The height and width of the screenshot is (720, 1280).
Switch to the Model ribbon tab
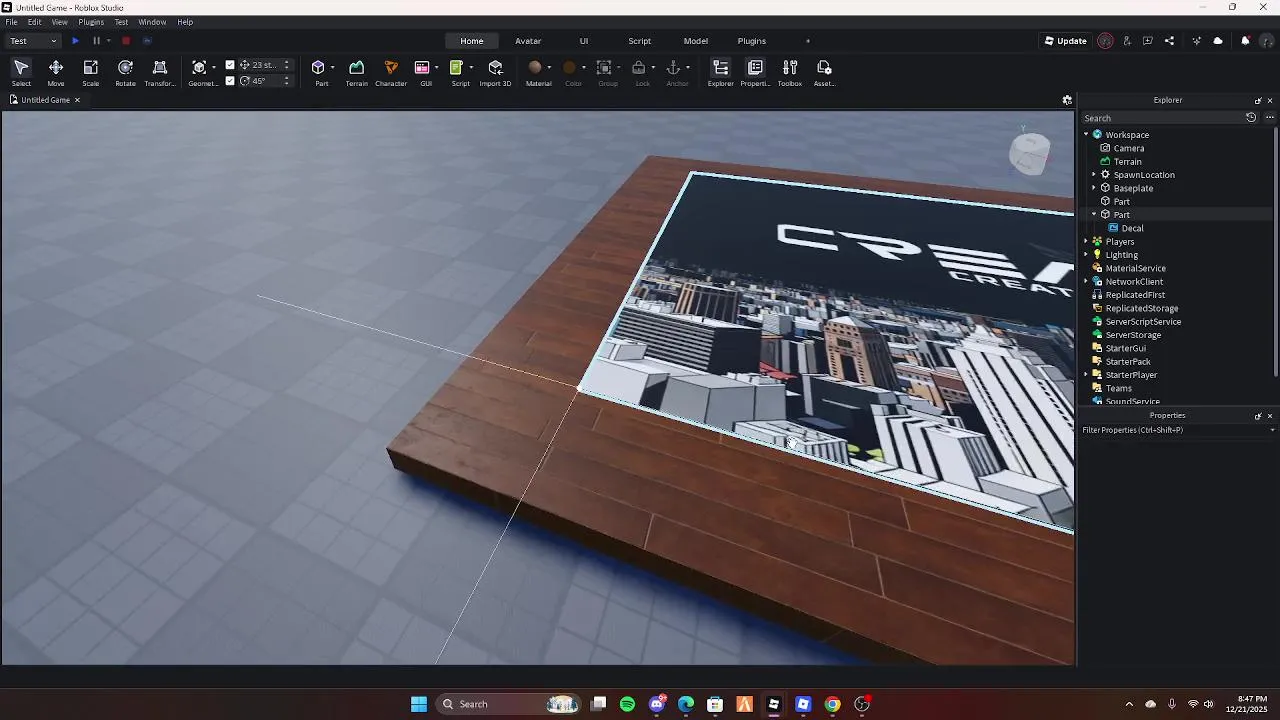pos(696,41)
